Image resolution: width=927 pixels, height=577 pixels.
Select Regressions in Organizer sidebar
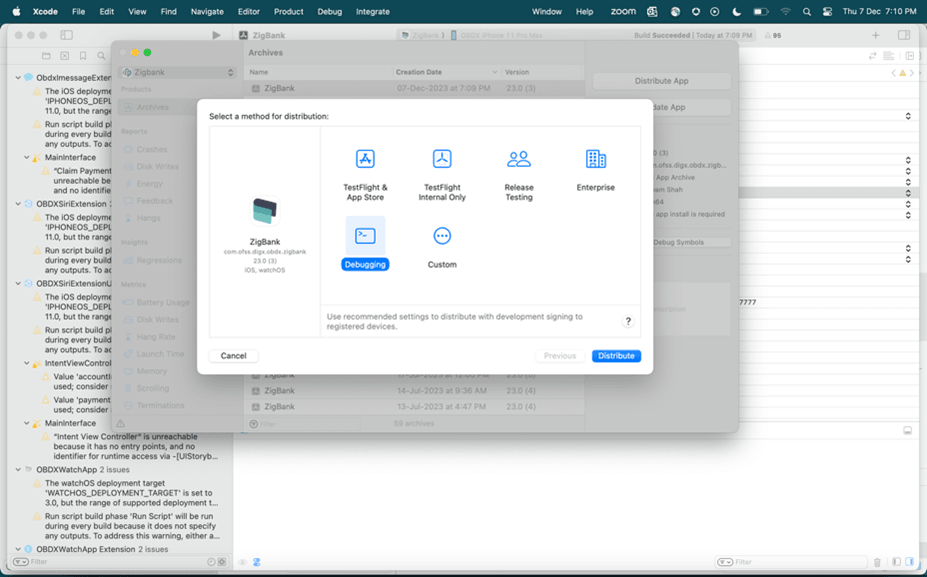click(x=159, y=260)
